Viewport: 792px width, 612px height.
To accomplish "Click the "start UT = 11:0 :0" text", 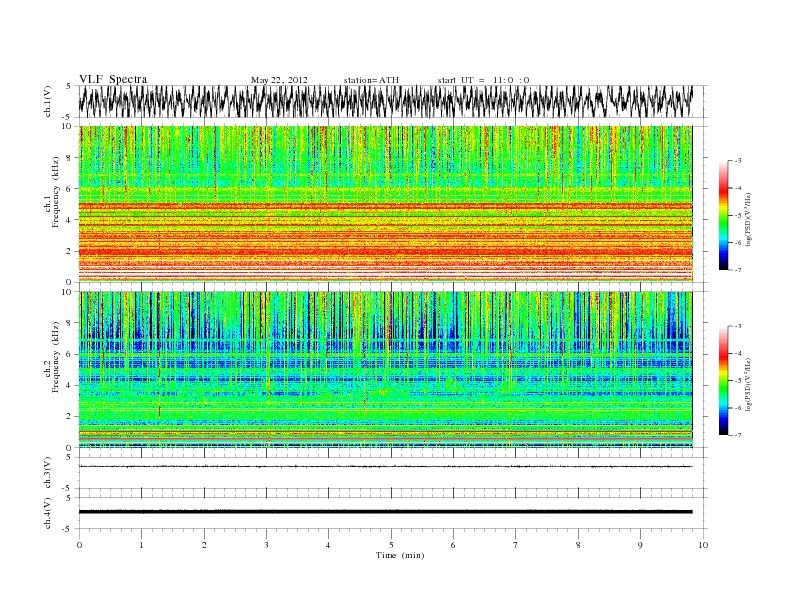I will click(x=483, y=80).
